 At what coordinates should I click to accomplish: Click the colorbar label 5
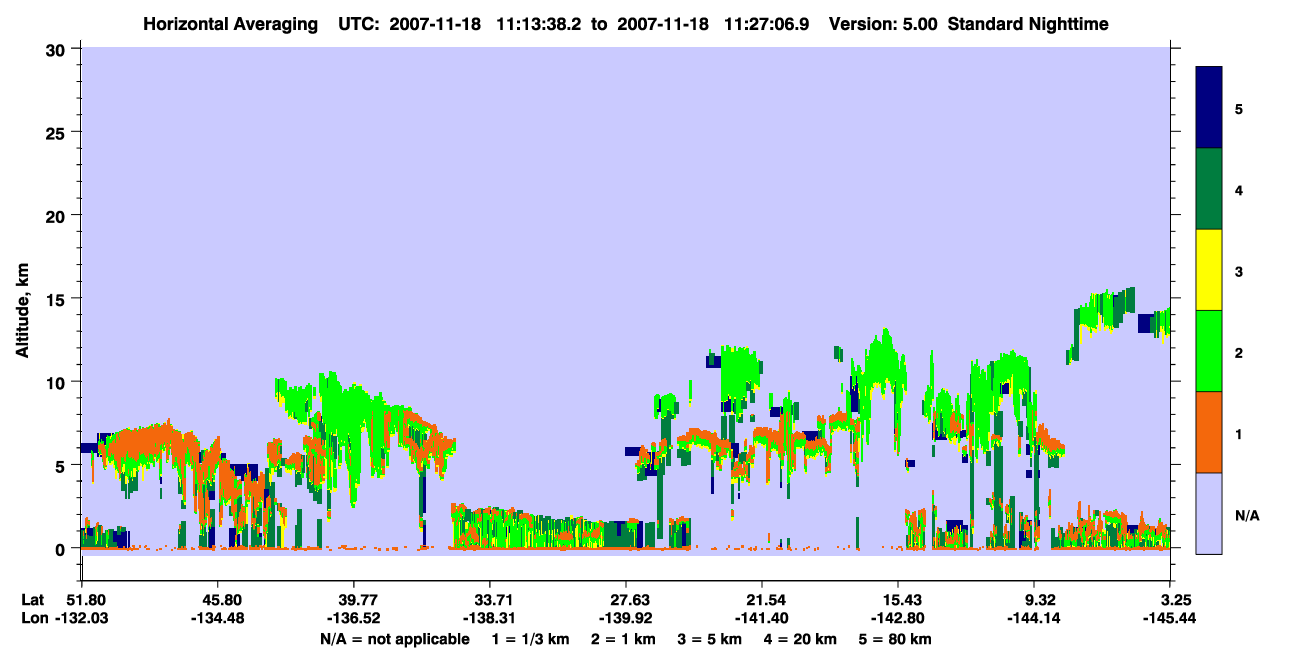1239,109
